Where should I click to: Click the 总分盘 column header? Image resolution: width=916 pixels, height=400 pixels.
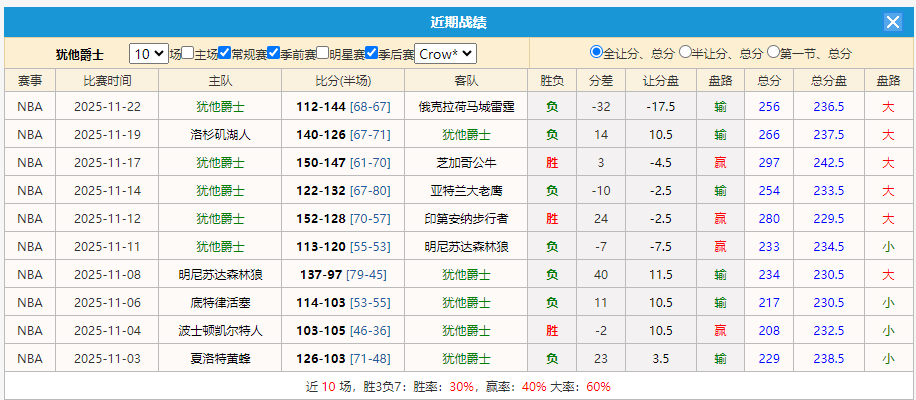828,80
